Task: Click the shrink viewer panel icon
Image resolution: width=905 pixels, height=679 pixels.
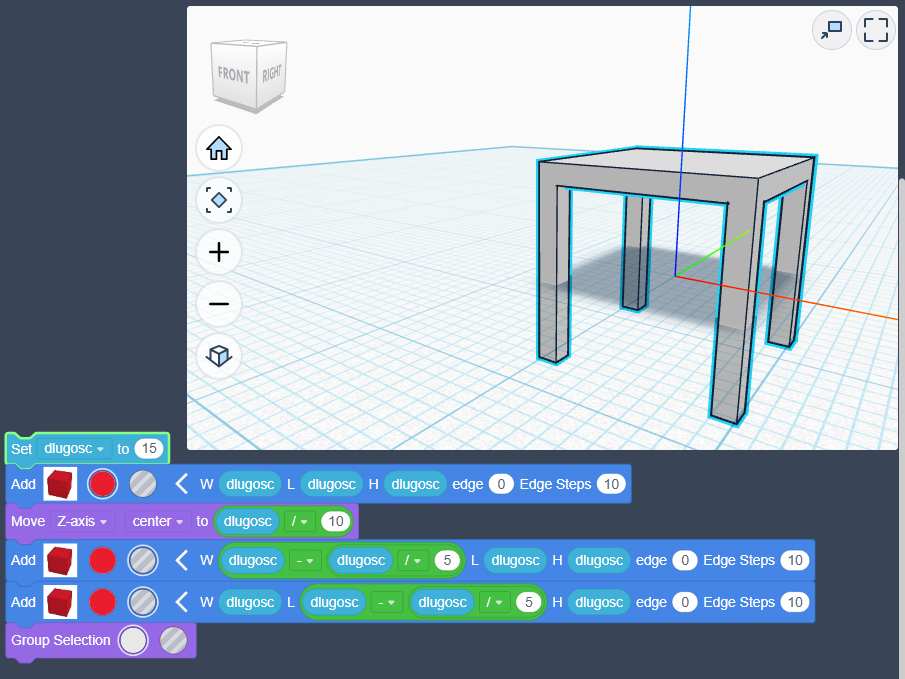Action: [x=832, y=30]
